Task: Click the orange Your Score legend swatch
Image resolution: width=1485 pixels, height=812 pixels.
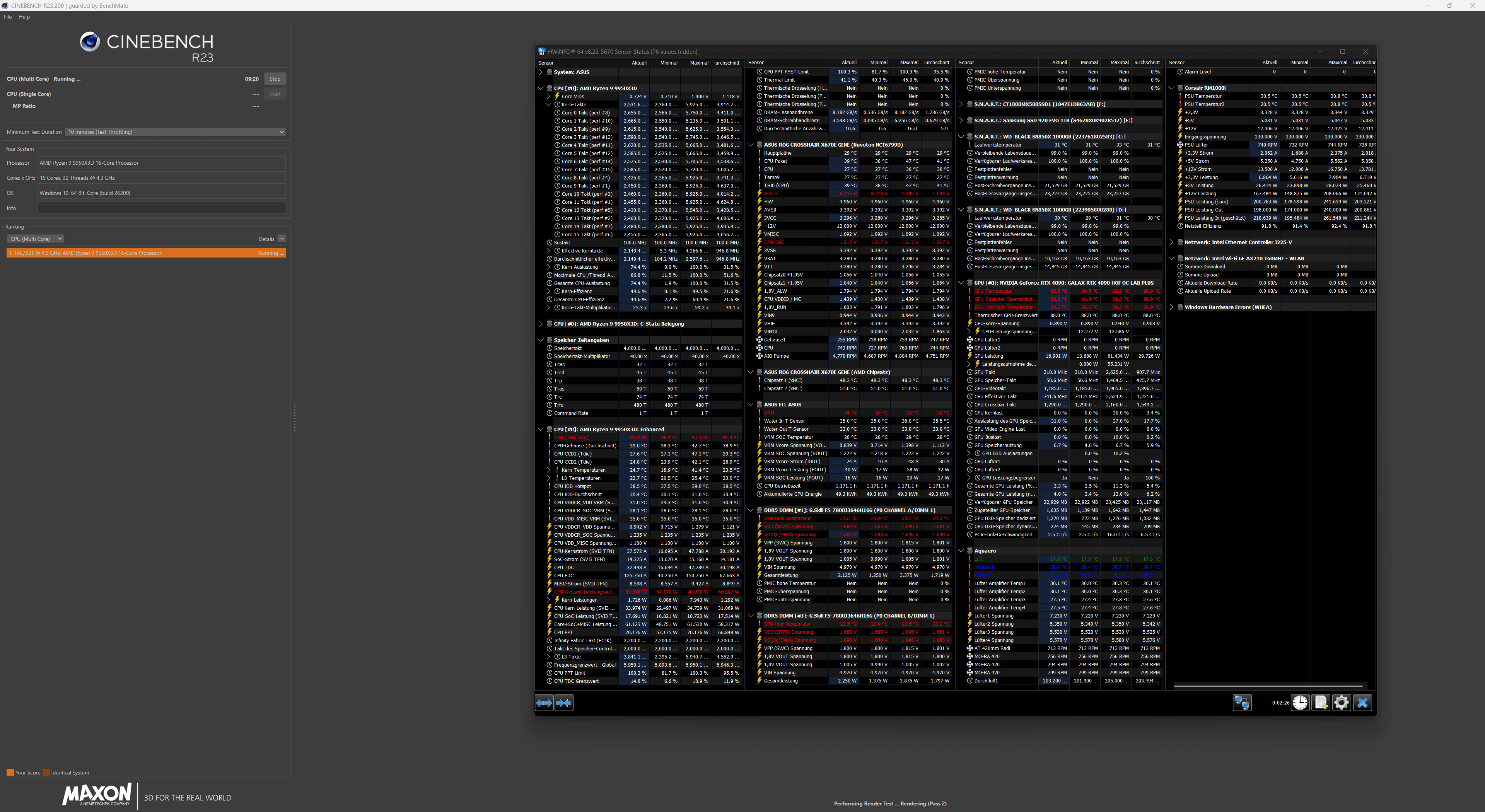Action: tap(10, 772)
